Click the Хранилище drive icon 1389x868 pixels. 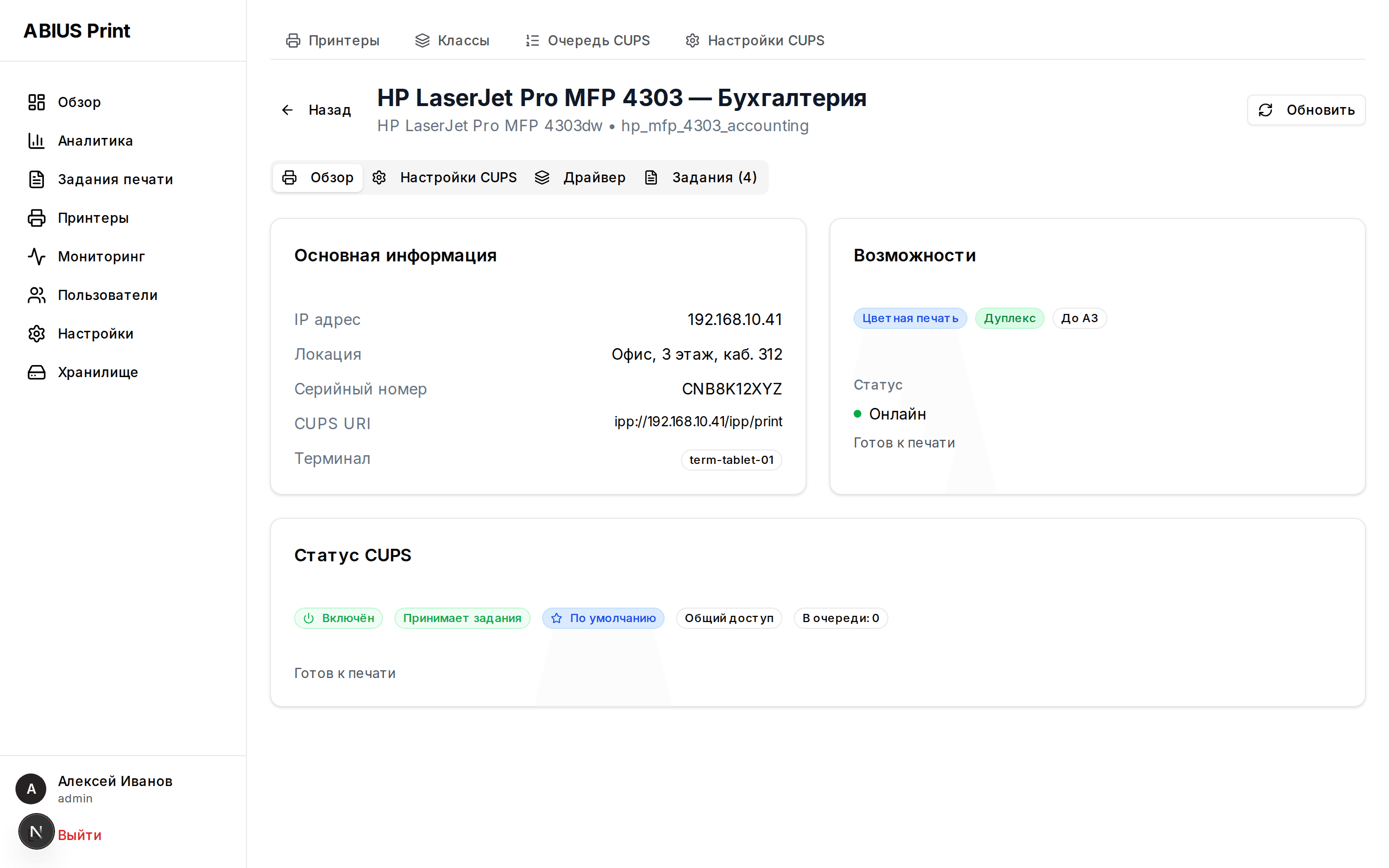click(37, 372)
